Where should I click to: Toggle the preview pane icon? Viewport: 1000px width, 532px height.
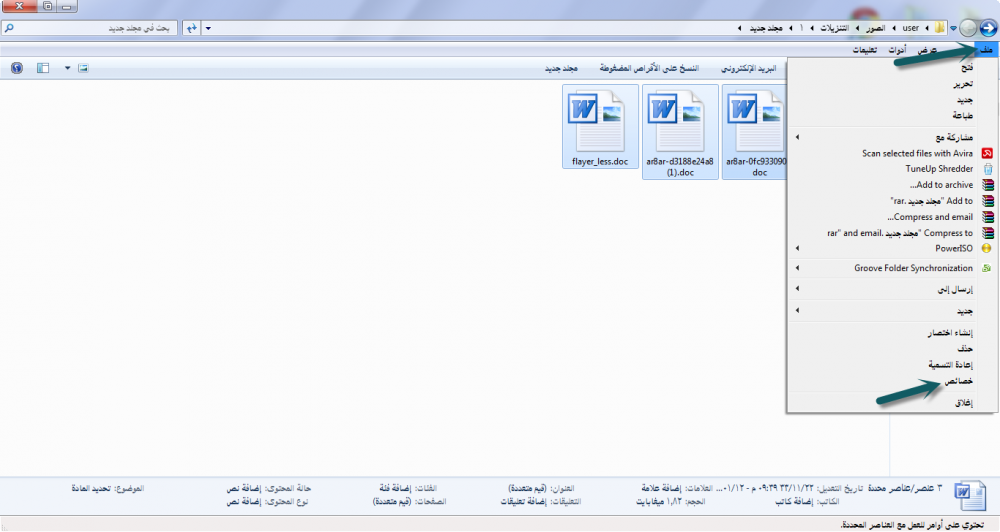(42, 69)
